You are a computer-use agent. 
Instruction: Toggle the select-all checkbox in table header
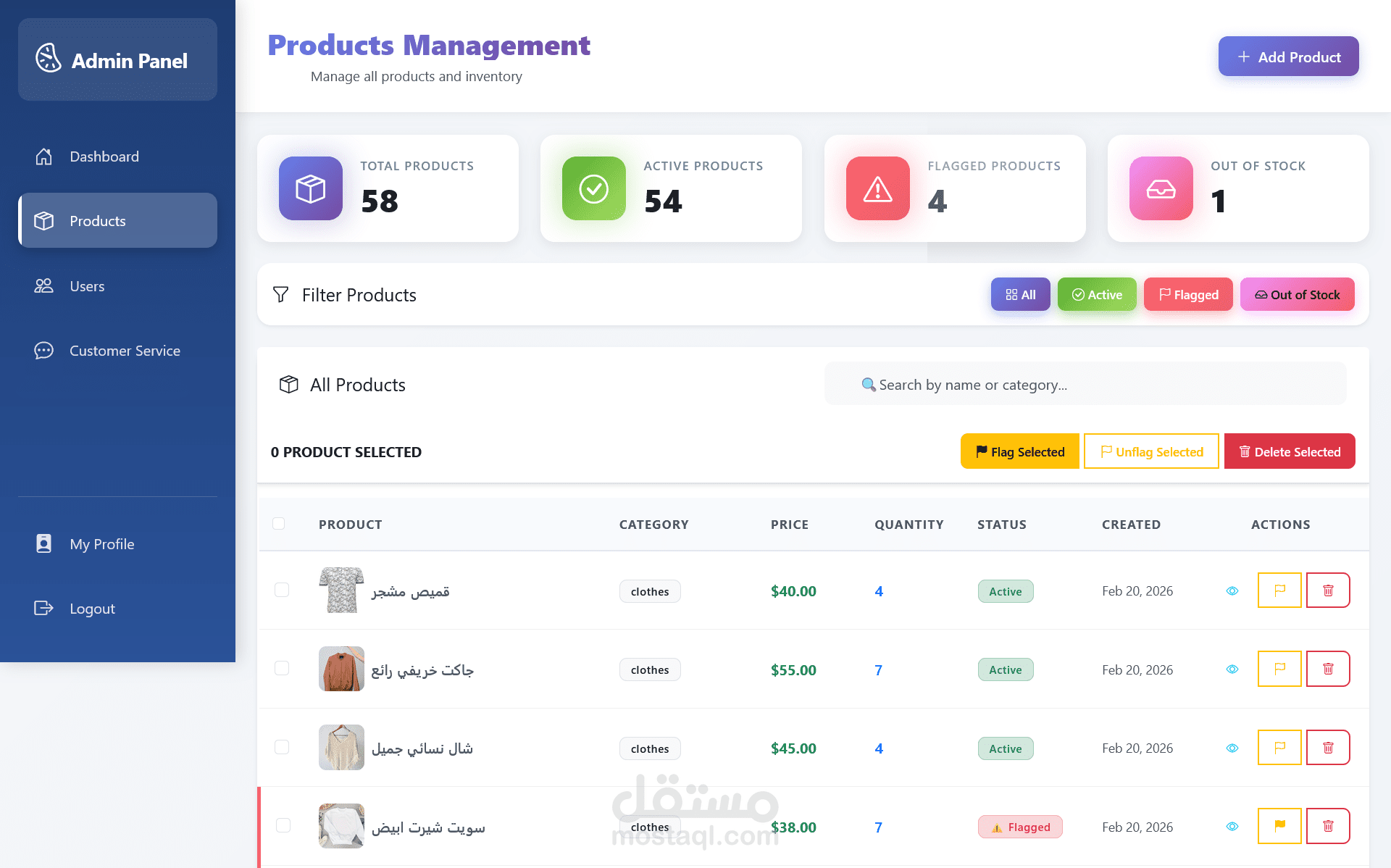click(x=279, y=524)
